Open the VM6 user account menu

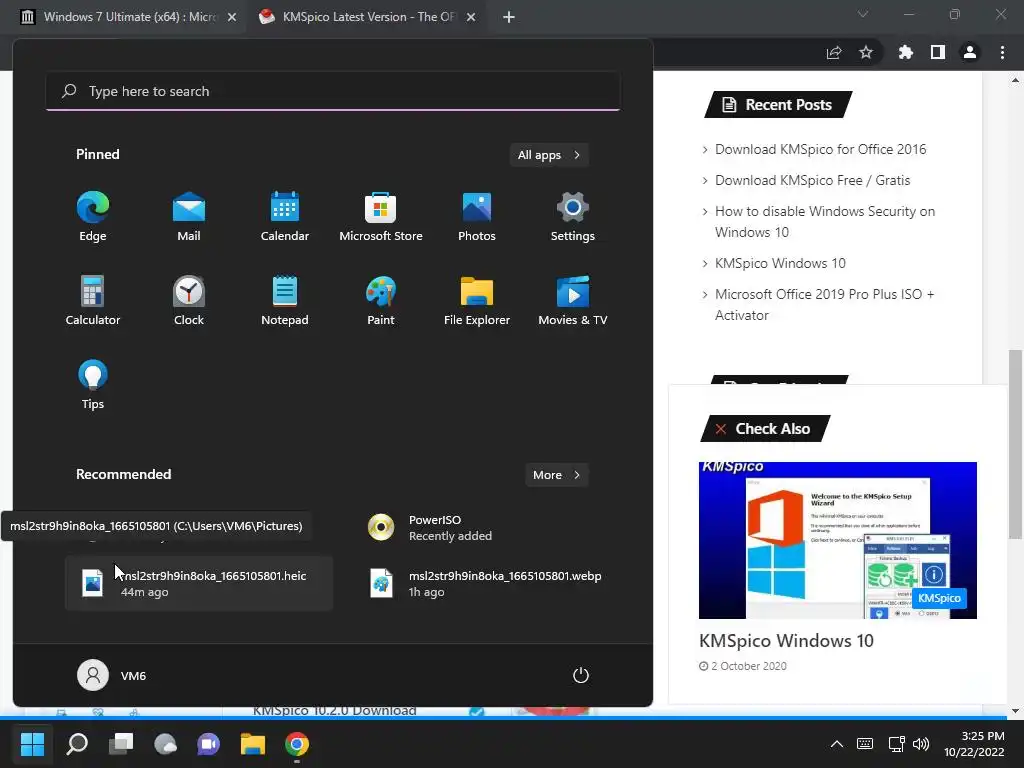click(112, 675)
